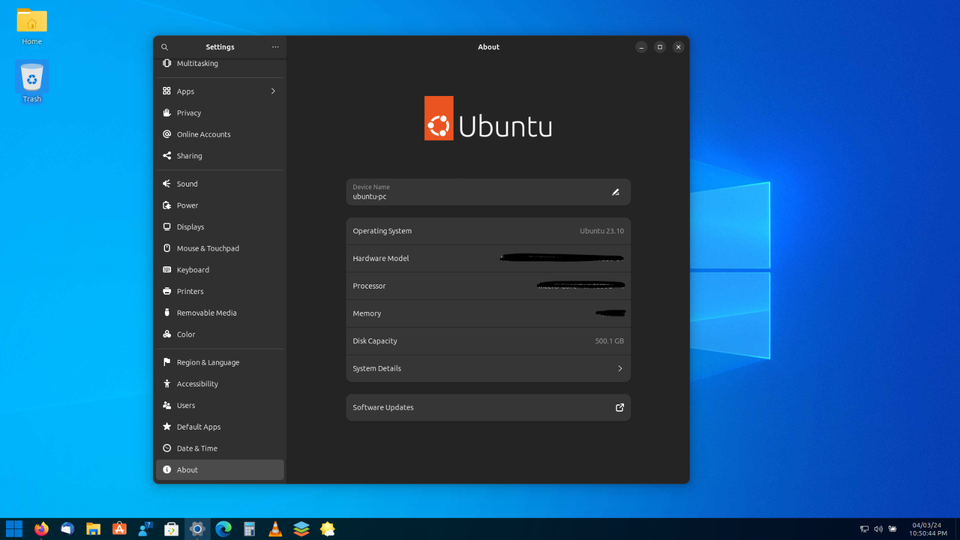The height and width of the screenshot is (540, 960).
Task: Click the taskbar date and time
Action: click(927, 529)
